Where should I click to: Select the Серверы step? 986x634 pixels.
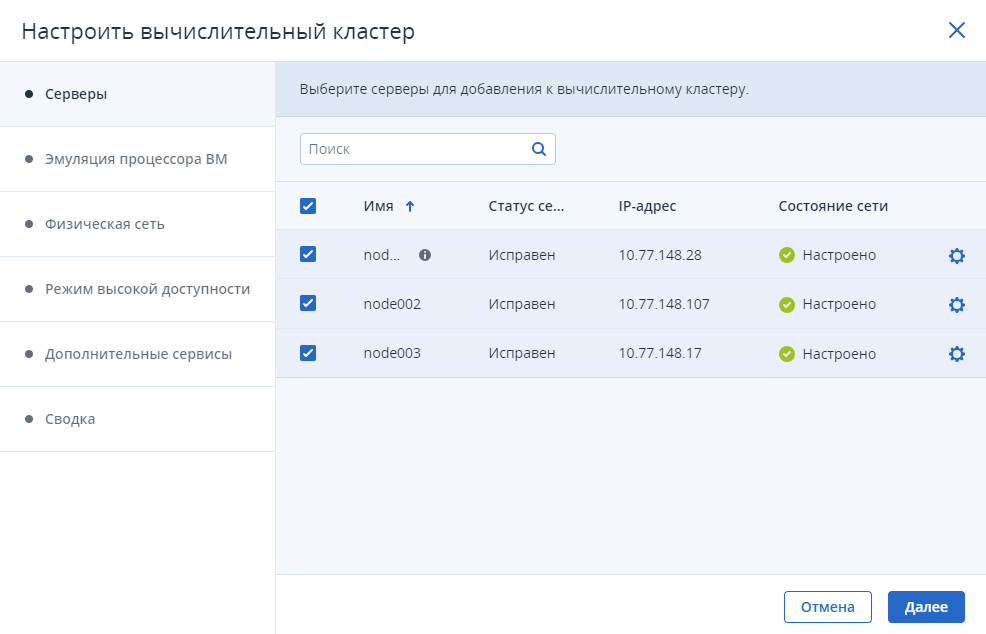point(138,94)
